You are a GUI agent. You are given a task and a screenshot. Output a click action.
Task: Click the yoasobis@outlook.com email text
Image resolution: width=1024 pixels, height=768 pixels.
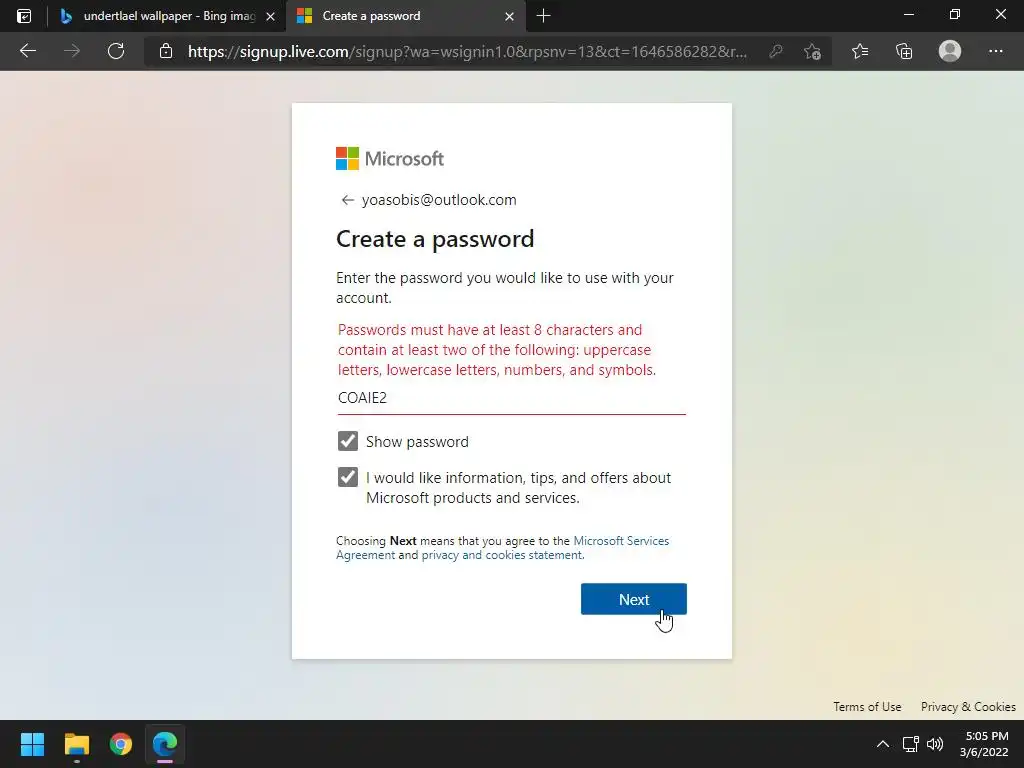[439, 200]
